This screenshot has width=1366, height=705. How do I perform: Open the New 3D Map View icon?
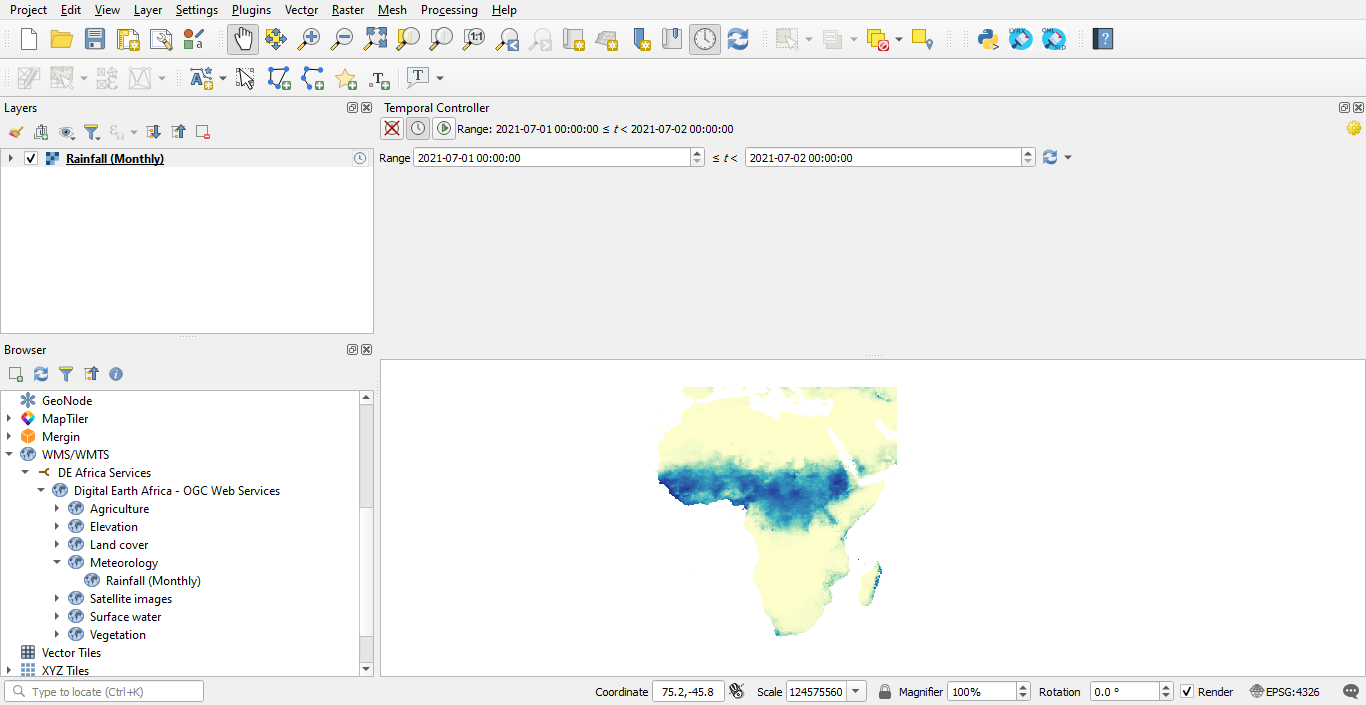coord(606,39)
